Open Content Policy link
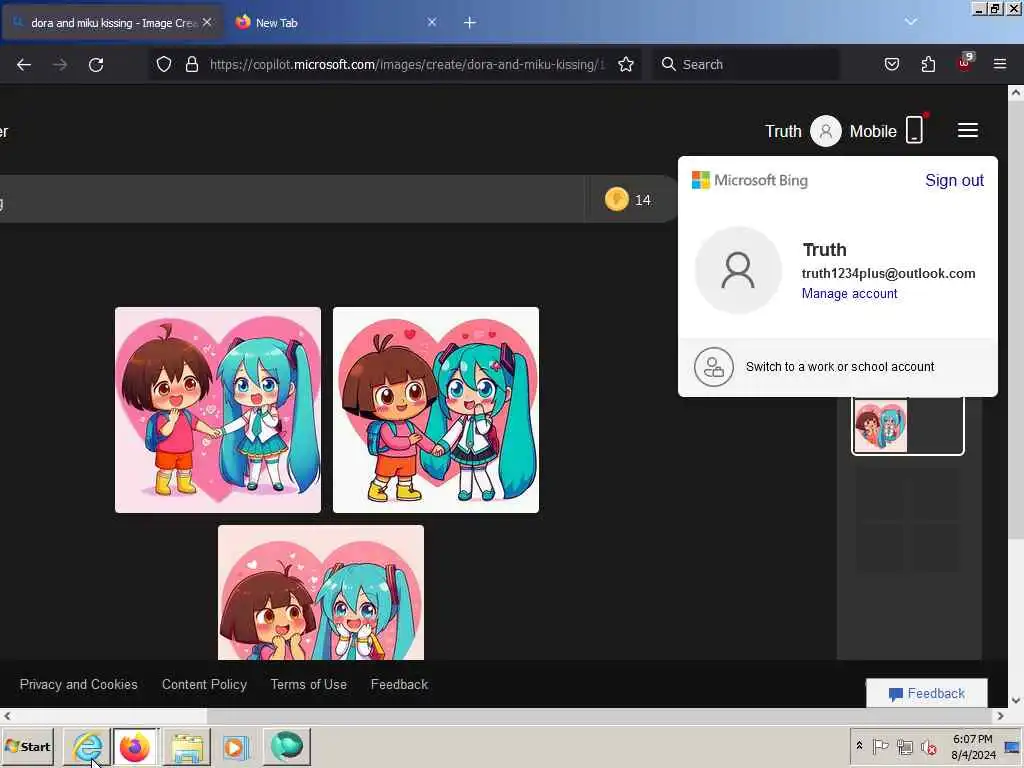 (204, 684)
